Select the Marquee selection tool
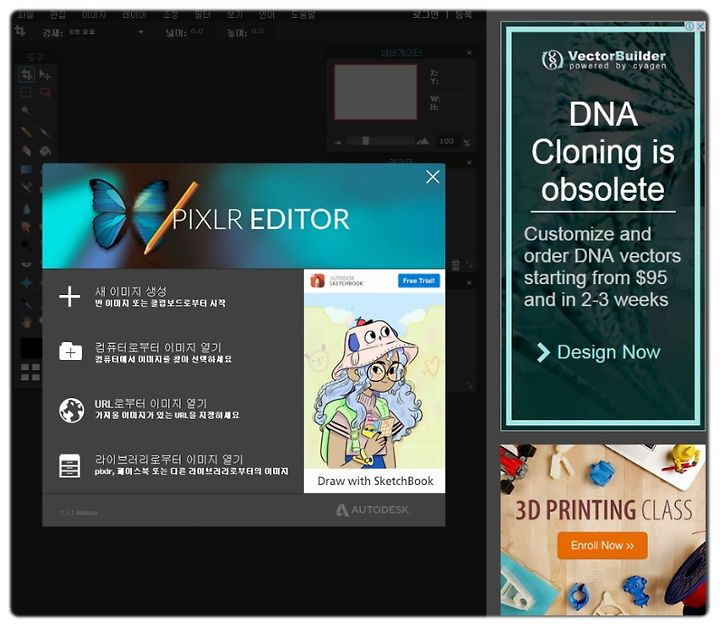This screenshot has height=627, width=720. [26, 93]
